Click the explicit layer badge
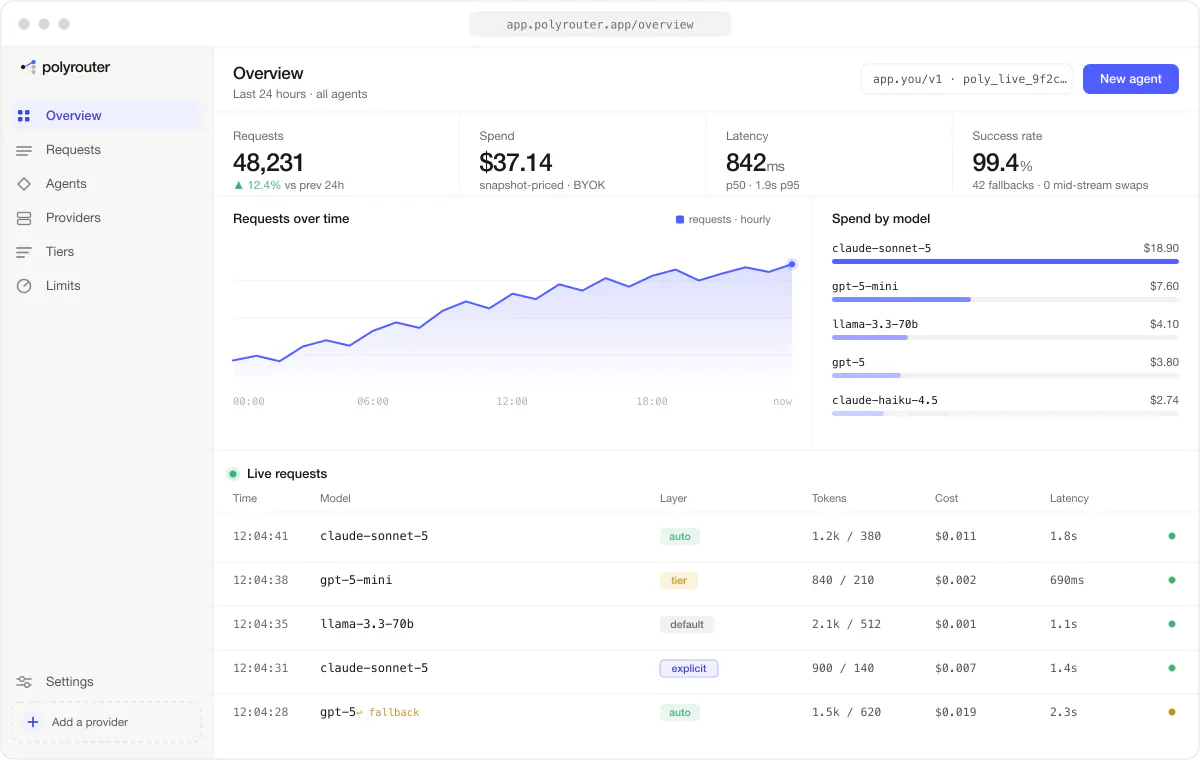The height and width of the screenshot is (760, 1200). 689,668
